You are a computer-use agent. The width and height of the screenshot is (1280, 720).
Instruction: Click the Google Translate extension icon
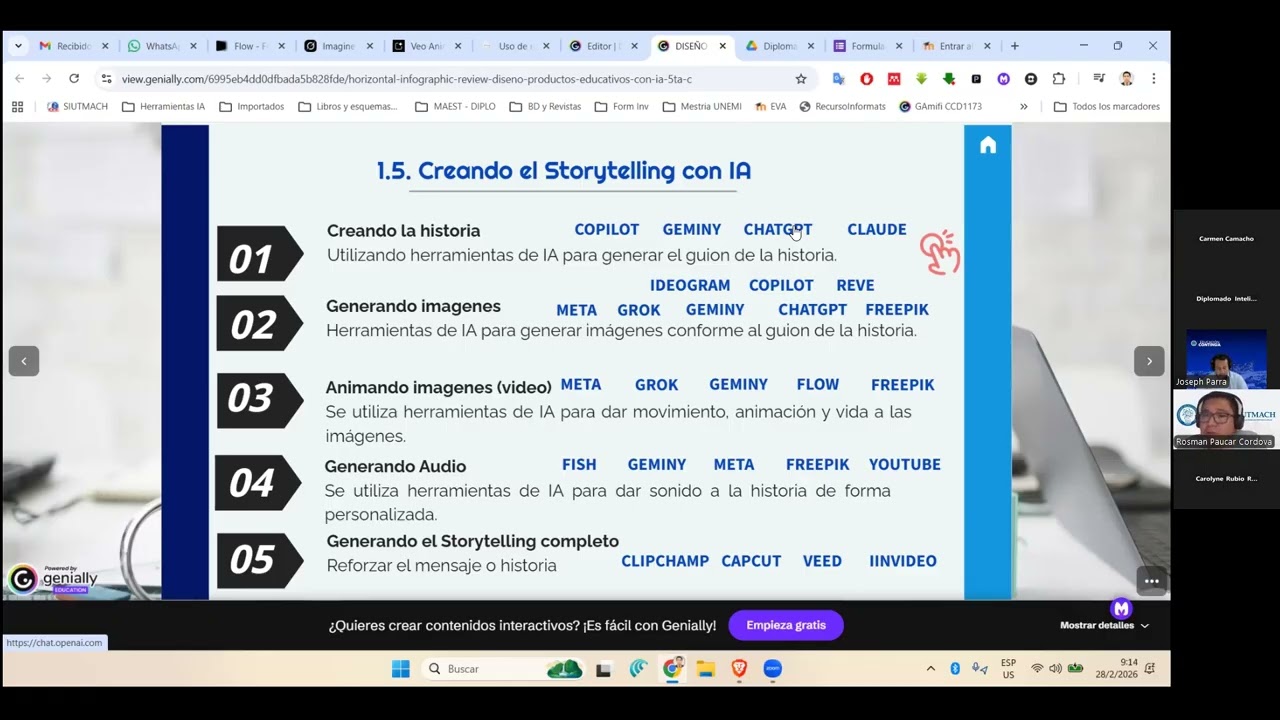[839, 78]
